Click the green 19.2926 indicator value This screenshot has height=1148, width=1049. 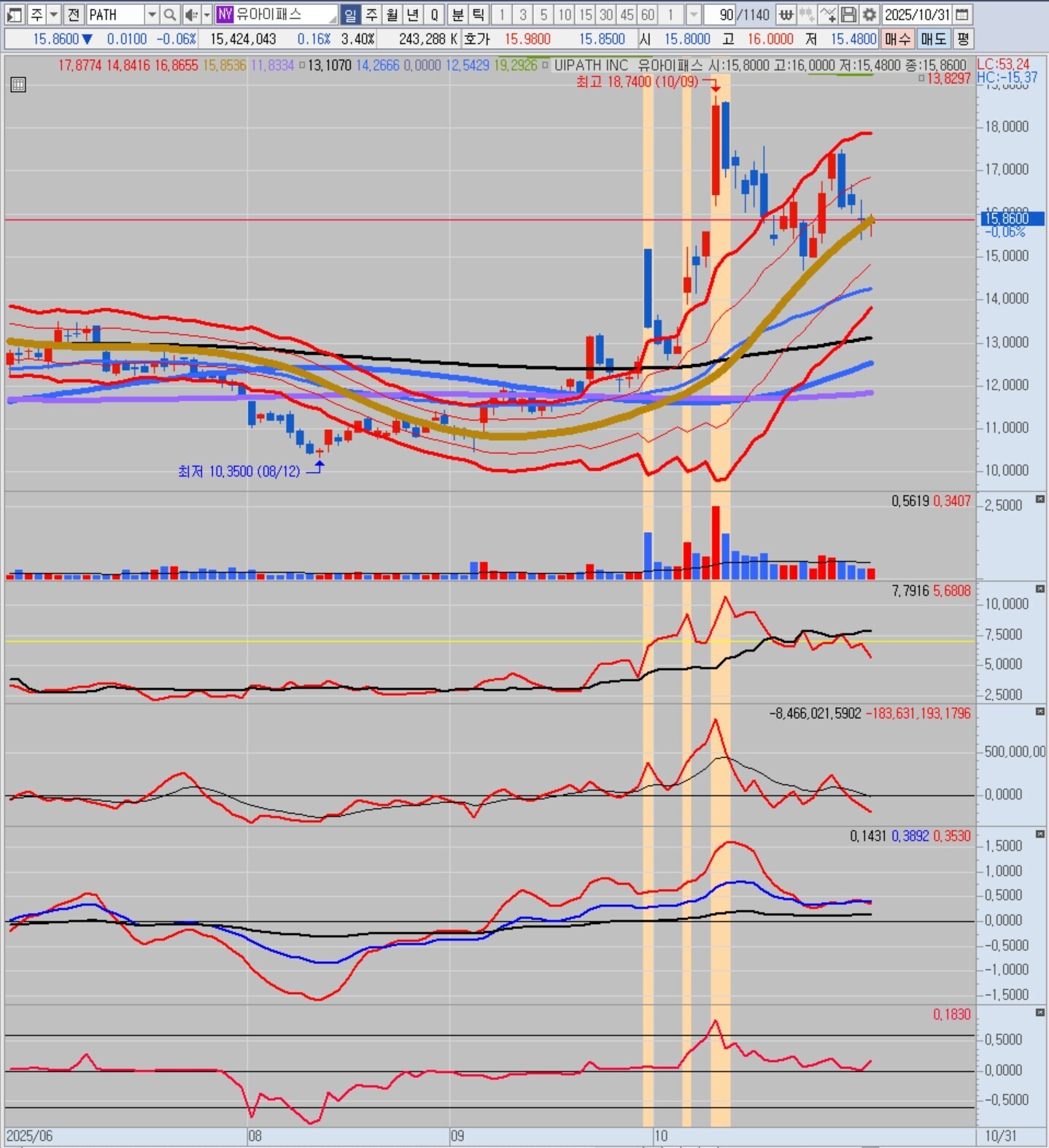(x=515, y=65)
